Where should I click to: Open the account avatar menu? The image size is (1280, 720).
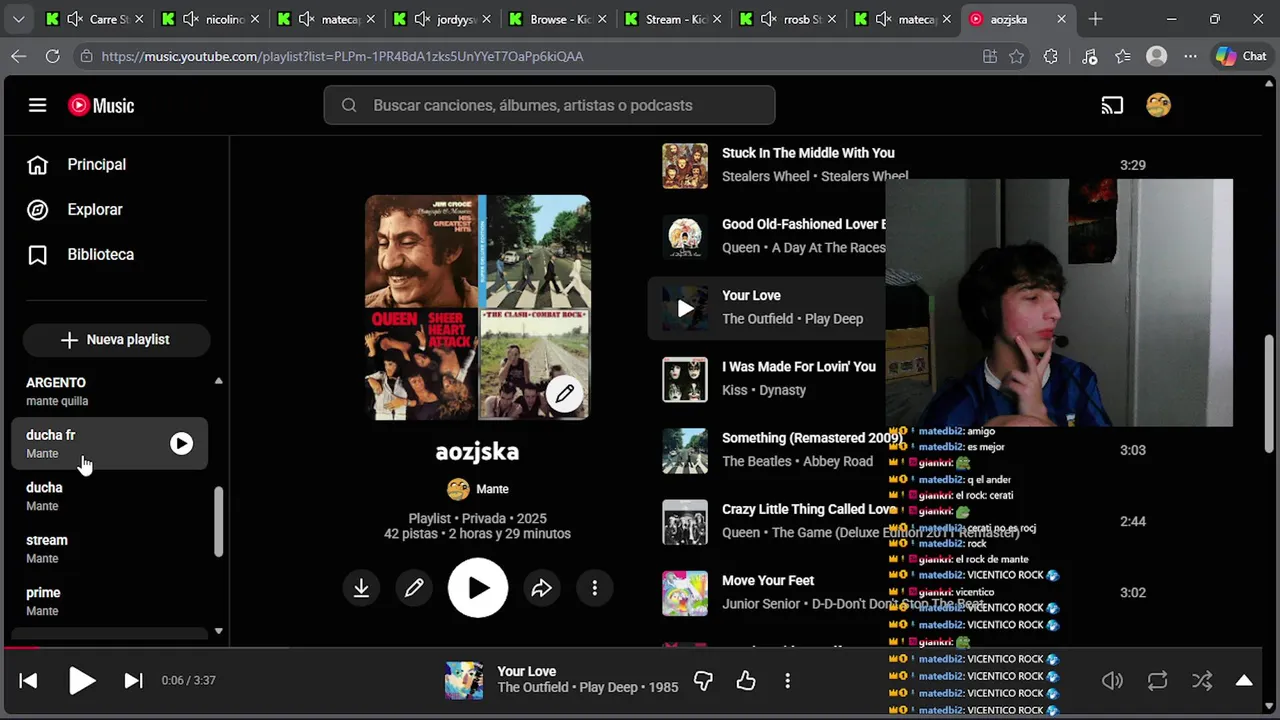click(x=1158, y=105)
